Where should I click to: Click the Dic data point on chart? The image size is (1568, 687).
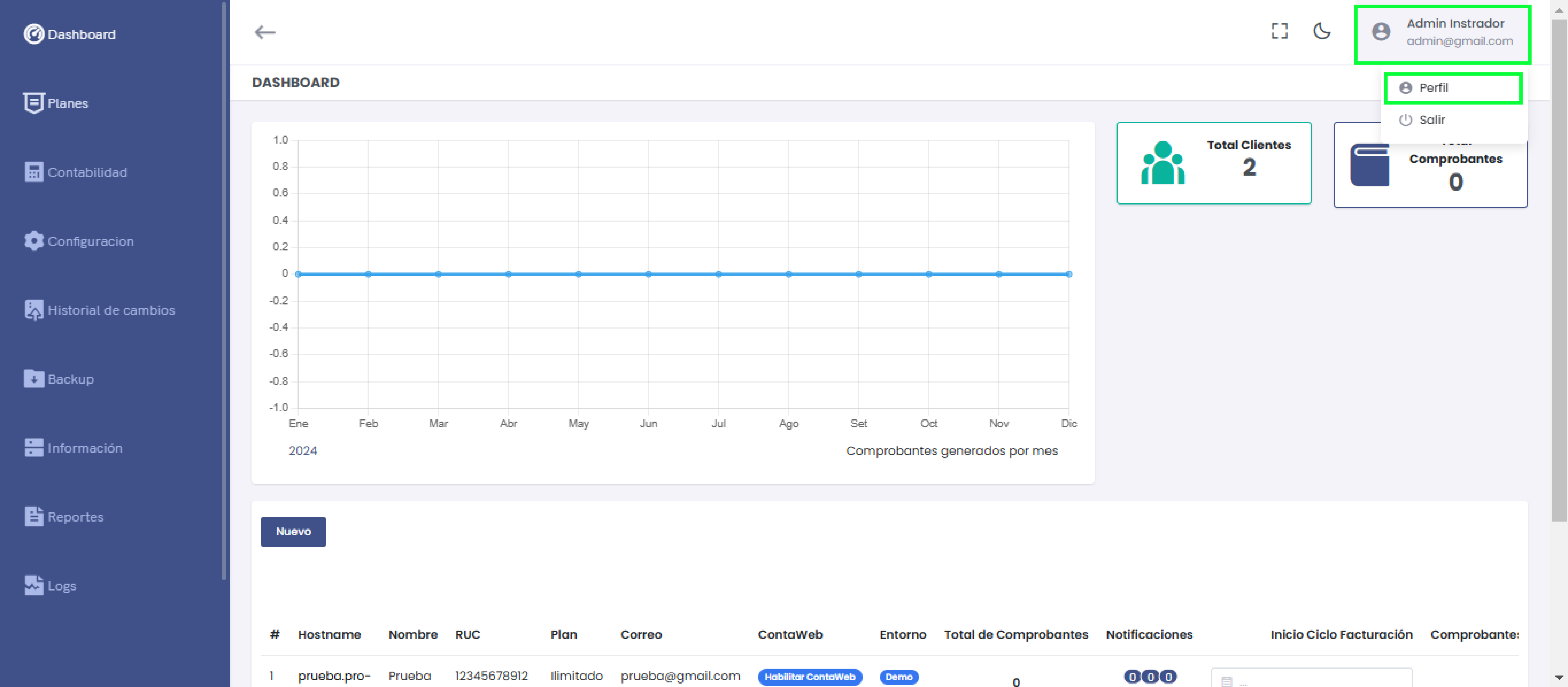(x=1068, y=275)
